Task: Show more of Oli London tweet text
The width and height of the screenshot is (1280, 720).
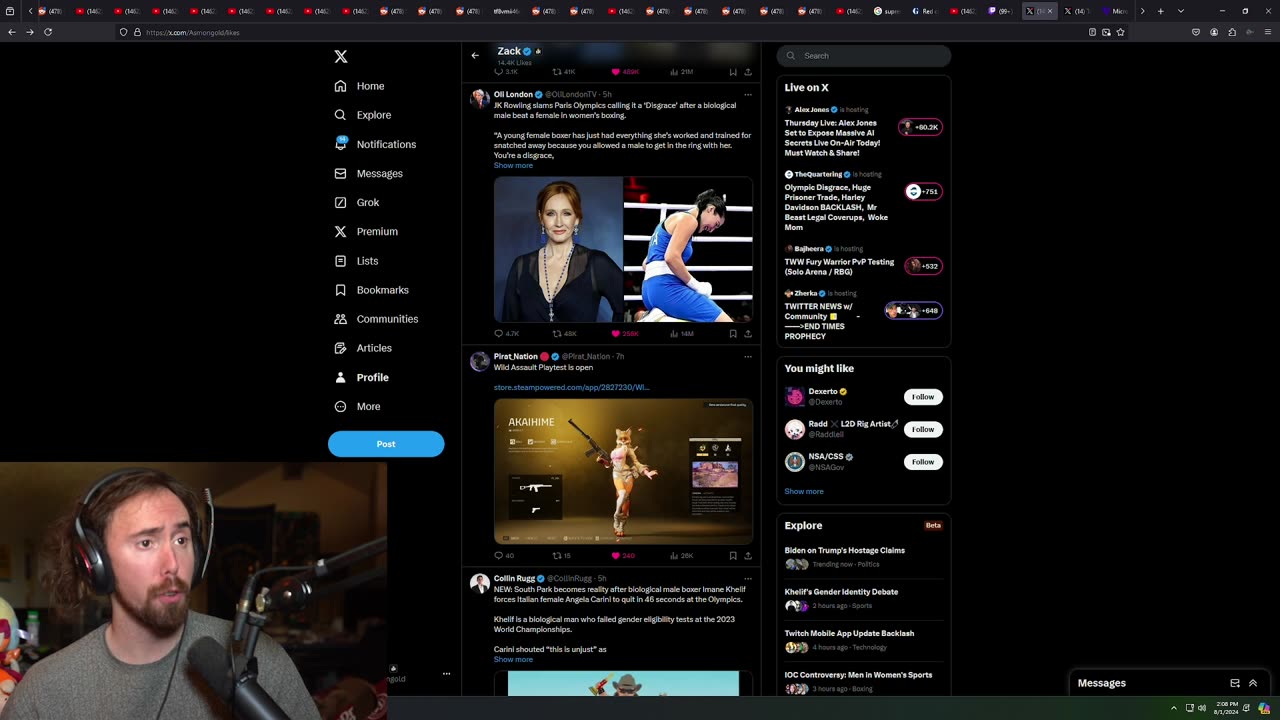Action: click(x=513, y=165)
